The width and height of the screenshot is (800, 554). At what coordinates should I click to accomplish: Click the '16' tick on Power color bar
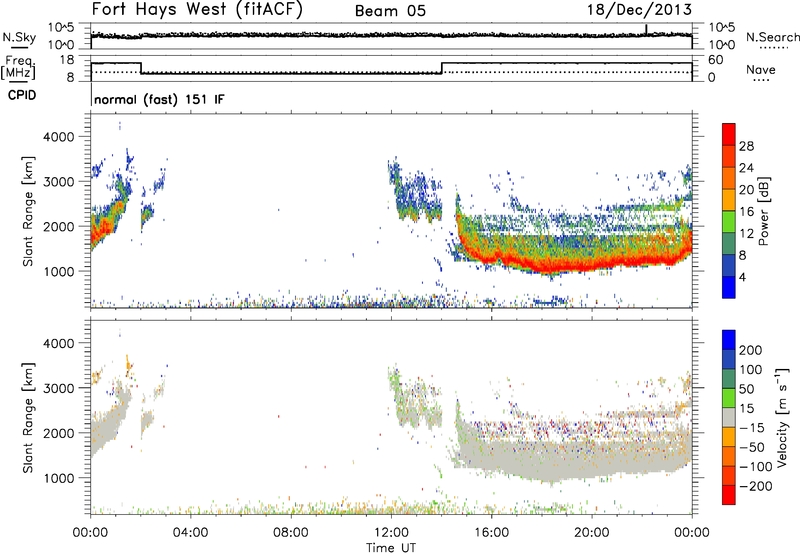click(x=746, y=212)
